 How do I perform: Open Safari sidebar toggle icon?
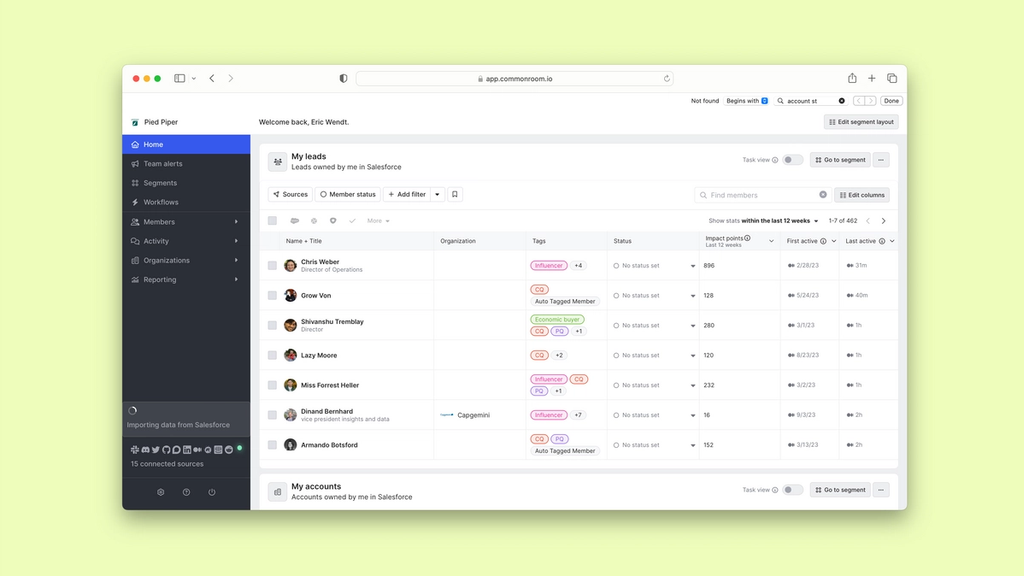click(179, 78)
